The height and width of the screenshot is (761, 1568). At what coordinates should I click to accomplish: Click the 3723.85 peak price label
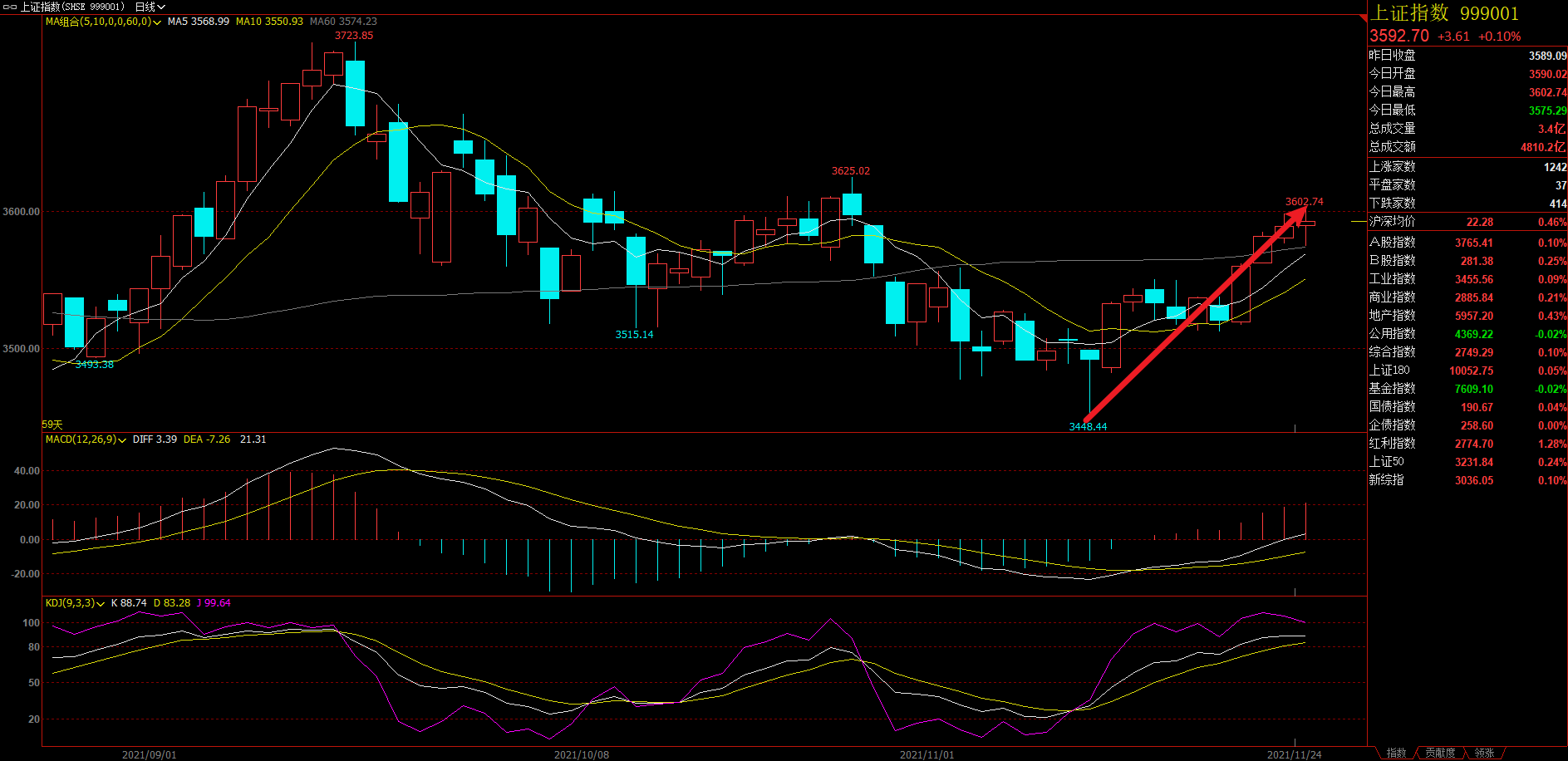click(354, 36)
